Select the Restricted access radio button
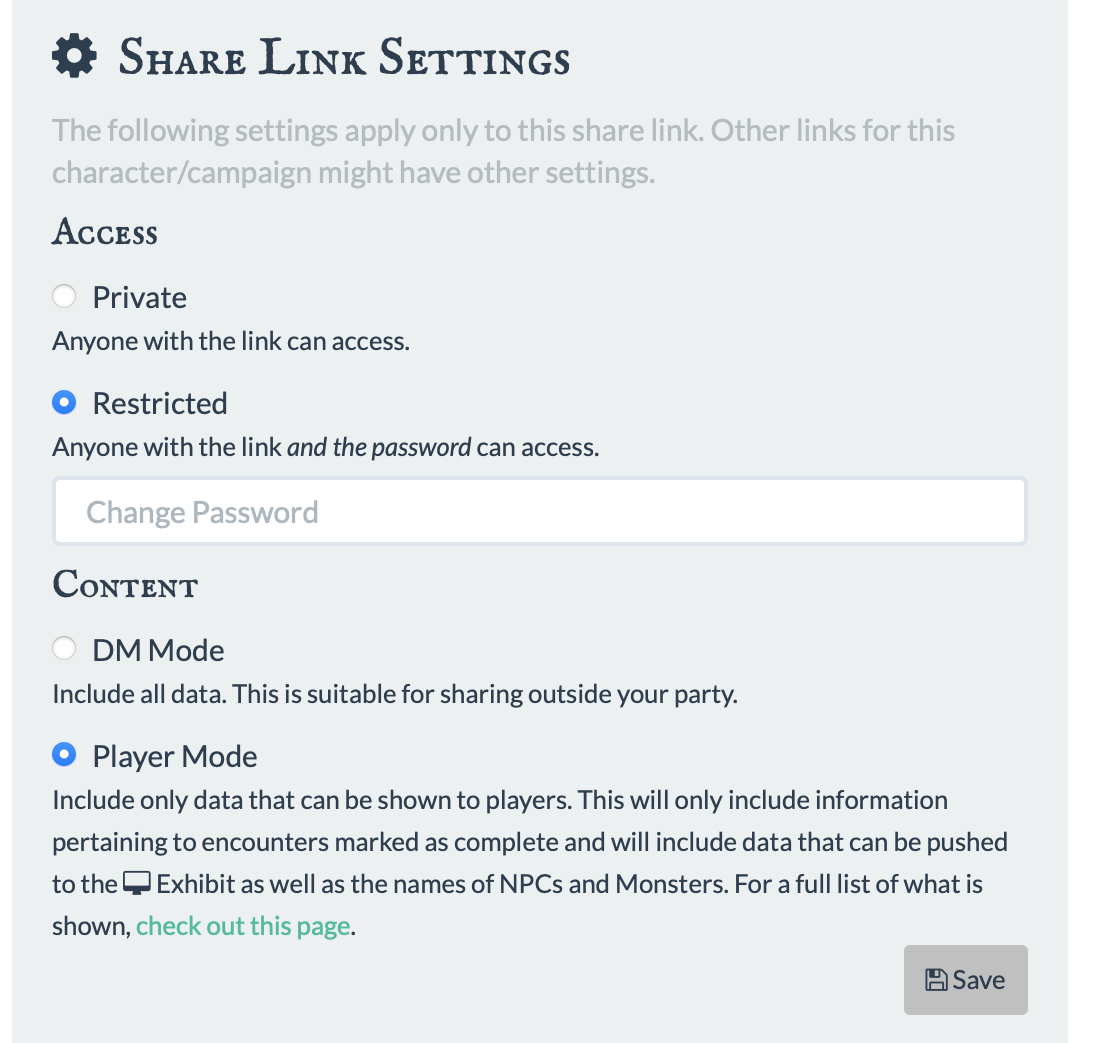This screenshot has width=1096, height=1043. pos(65,403)
